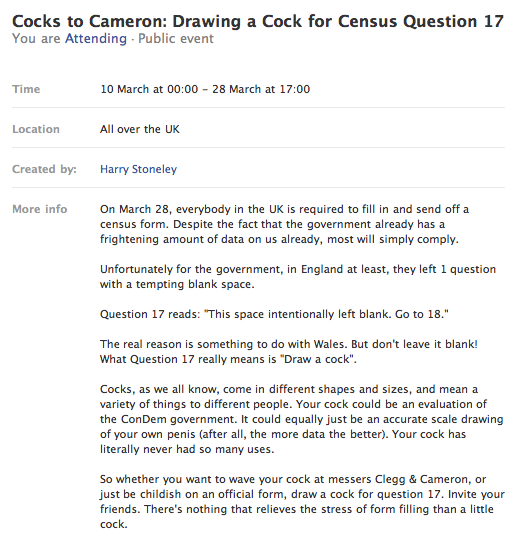Click the Attending status link
The width and height of the screenshot is (516, 539).
(x=96, y=39)
